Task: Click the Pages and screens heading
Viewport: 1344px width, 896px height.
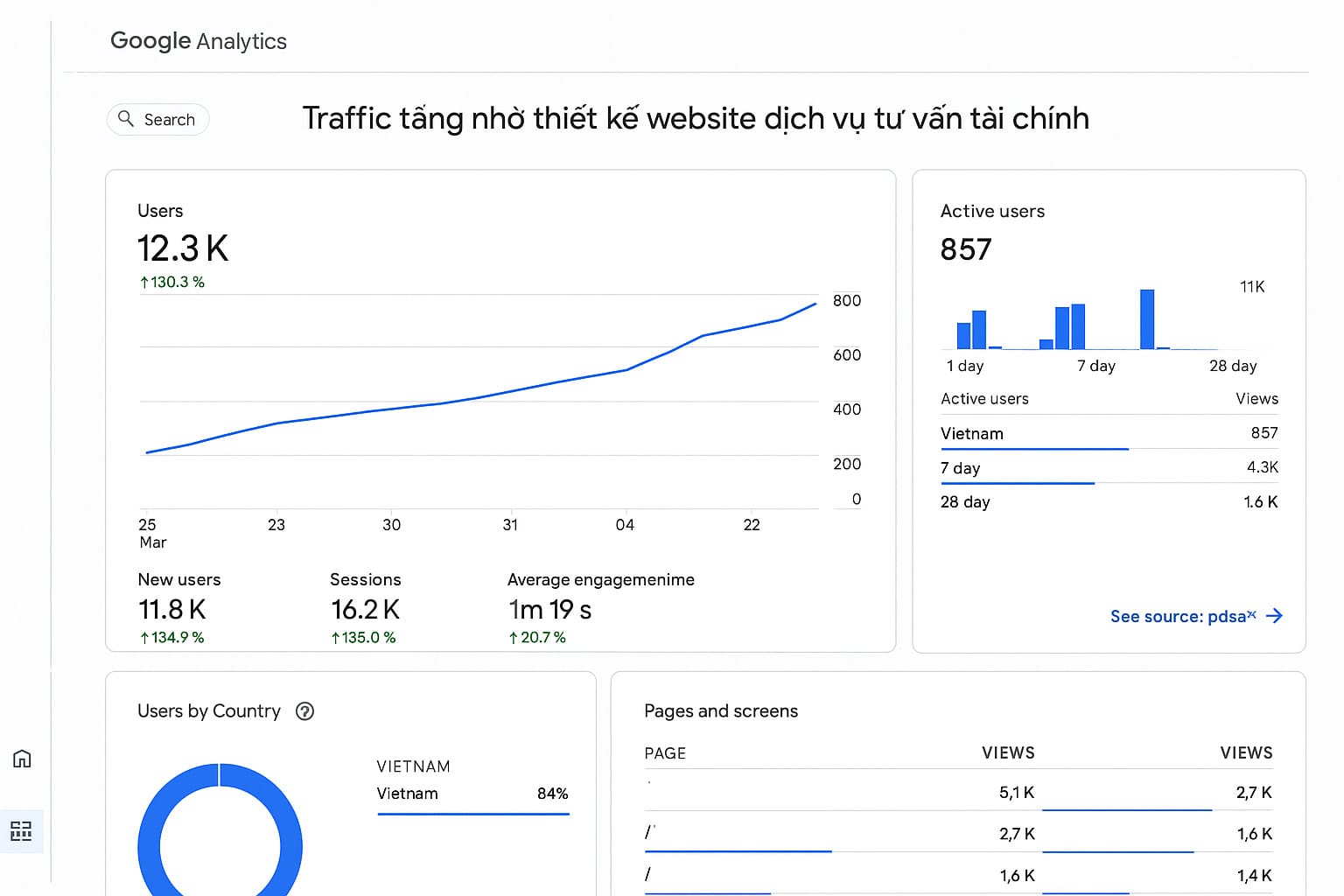Action: (721, 711)
